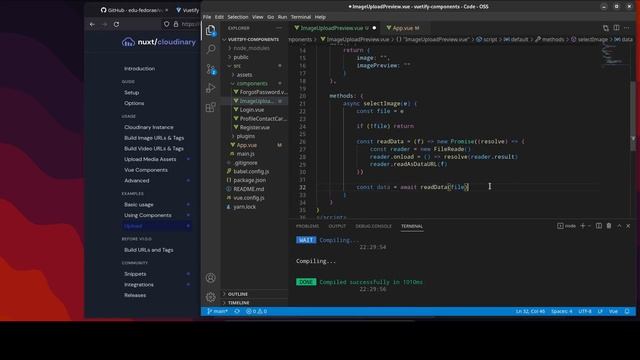Expand the plugins folder

pyautogui.click(x=245, y=136)
